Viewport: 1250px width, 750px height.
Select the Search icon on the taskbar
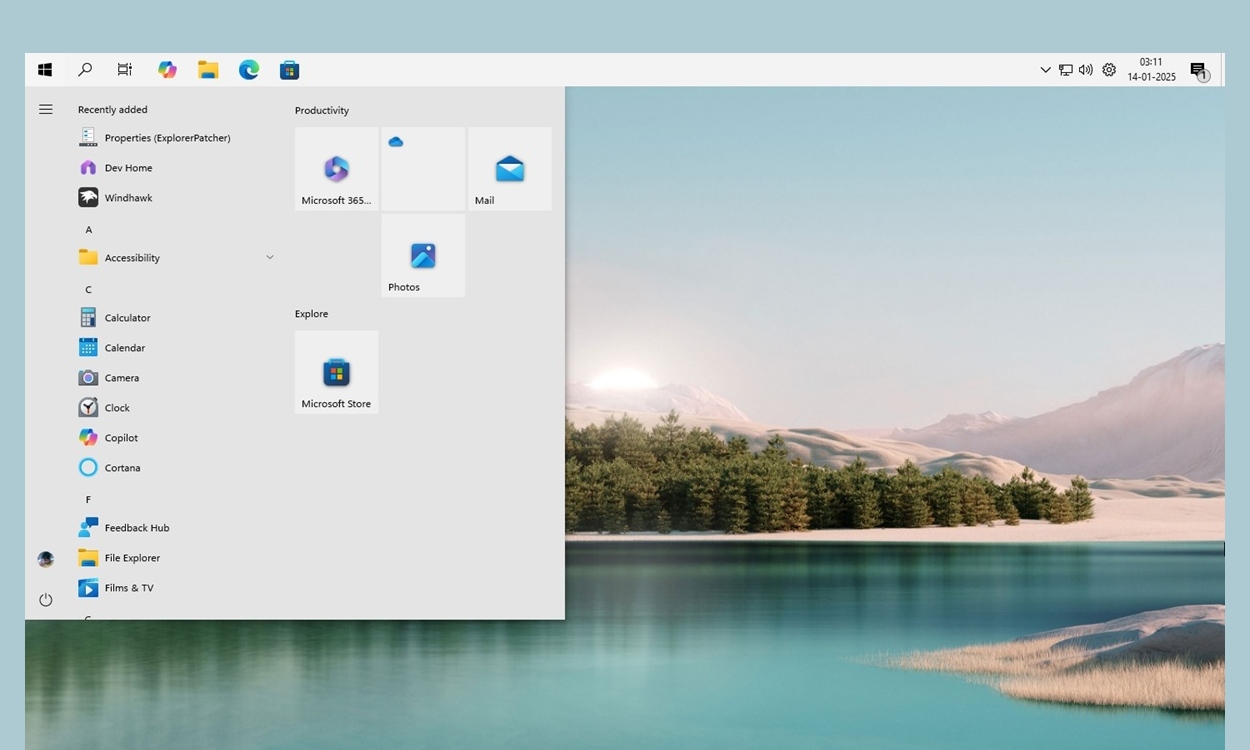[85, 69]
